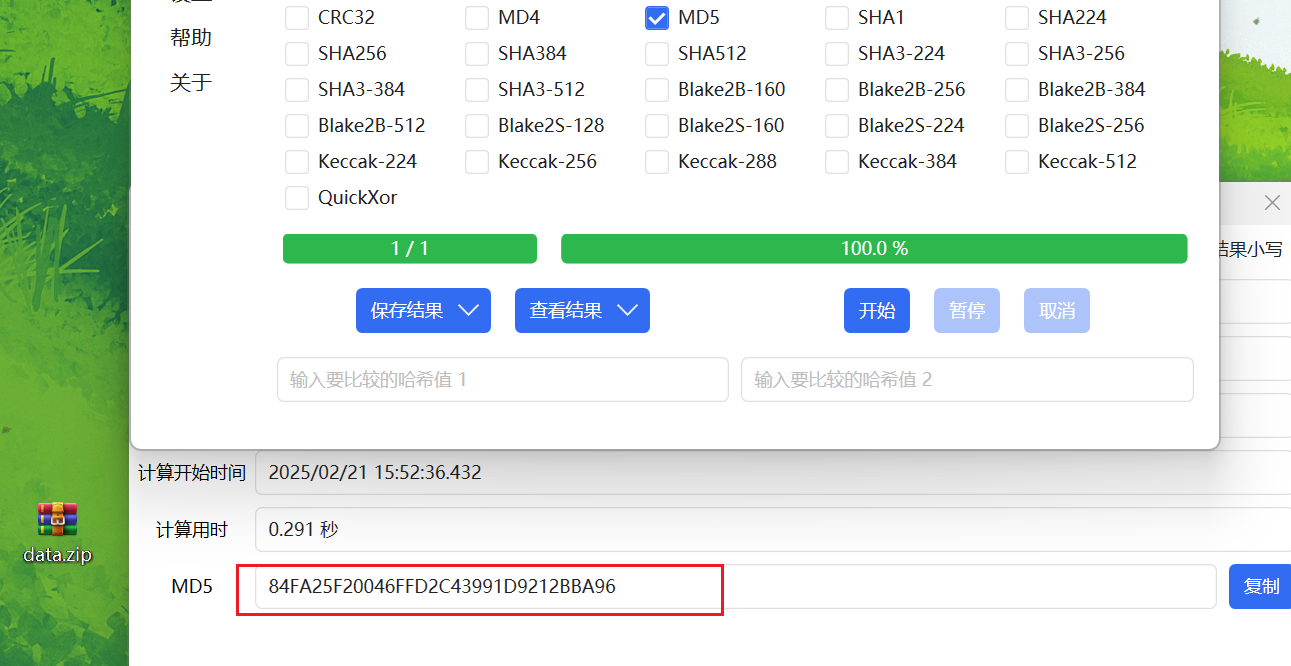This screenshot has height=666, width=1291.
Task: Enable the Blake2B-160 checkbox
Action: pos(657,90)
